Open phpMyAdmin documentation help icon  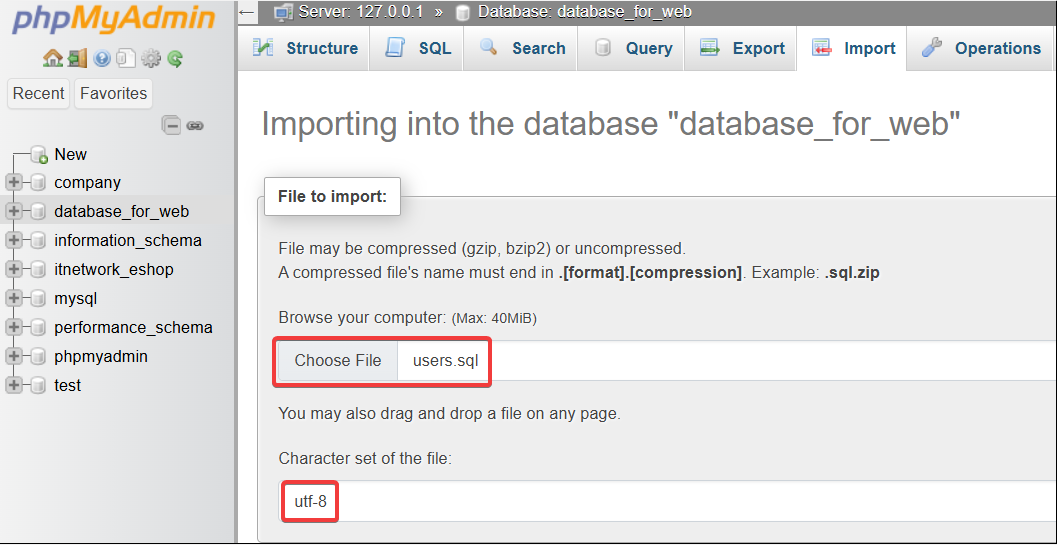102,58
